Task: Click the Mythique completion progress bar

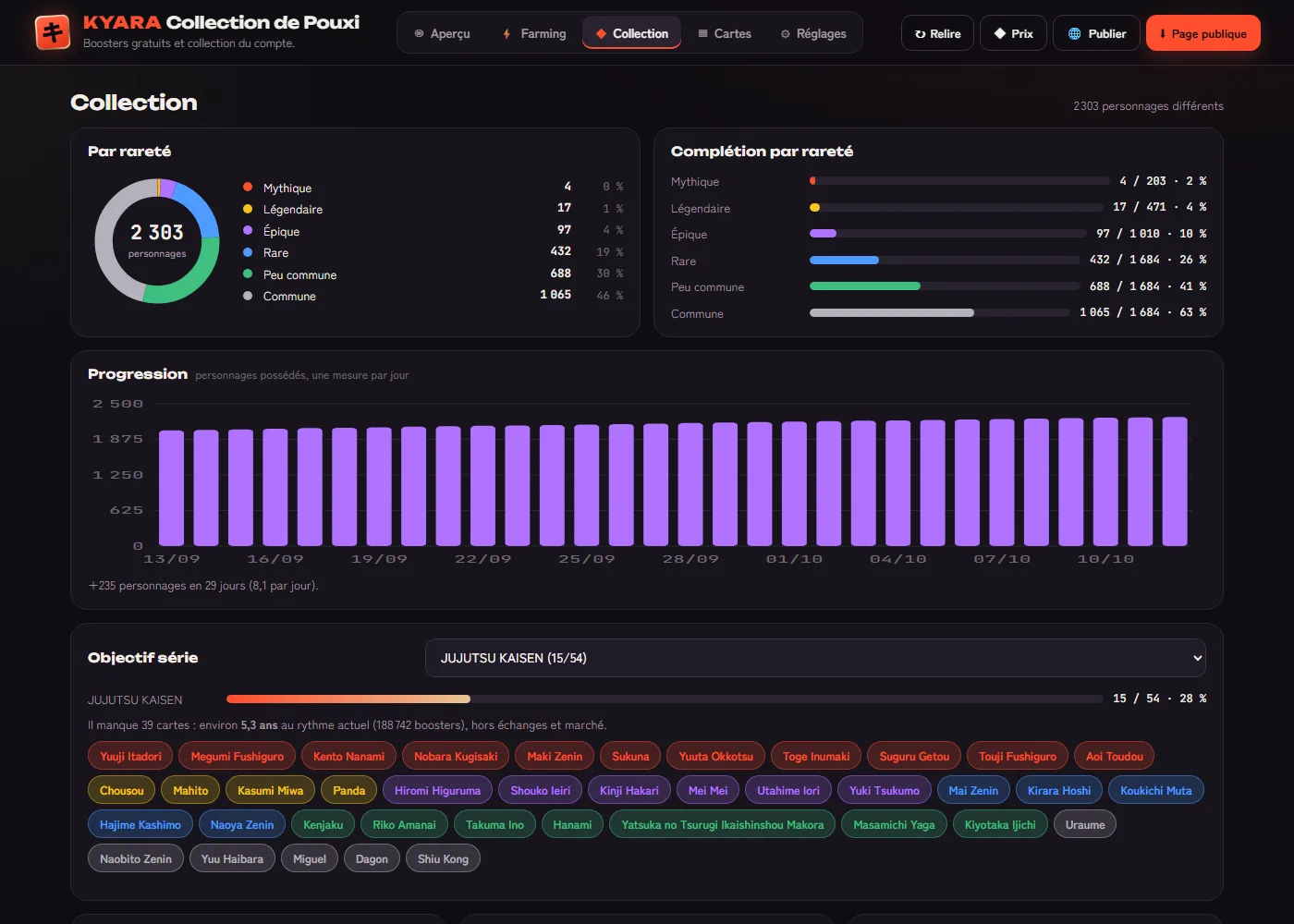Action: pos(959,181)
